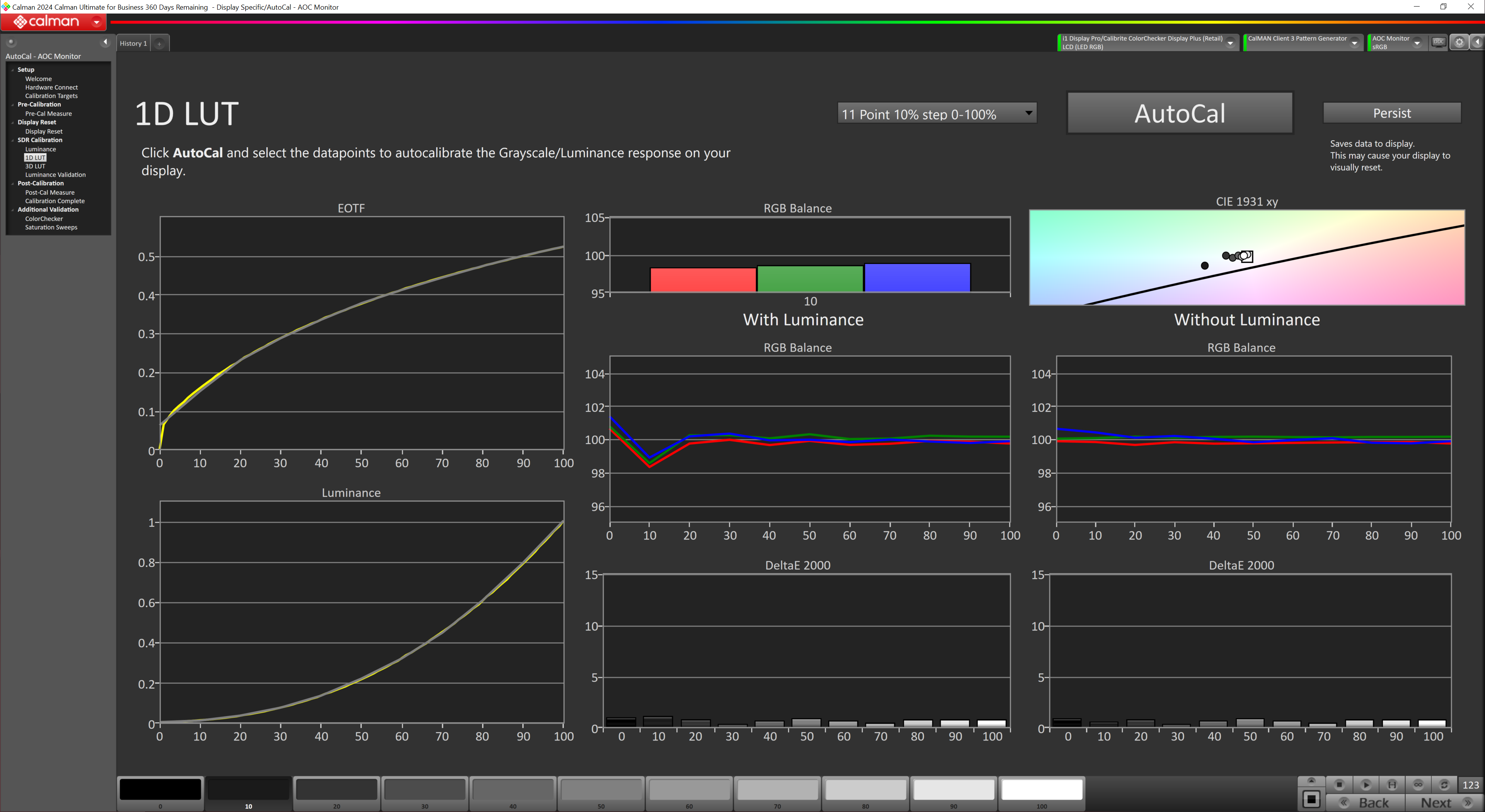Select the 3D LUT workflow item
The image size is (1485, 812).
coord(35,166)
